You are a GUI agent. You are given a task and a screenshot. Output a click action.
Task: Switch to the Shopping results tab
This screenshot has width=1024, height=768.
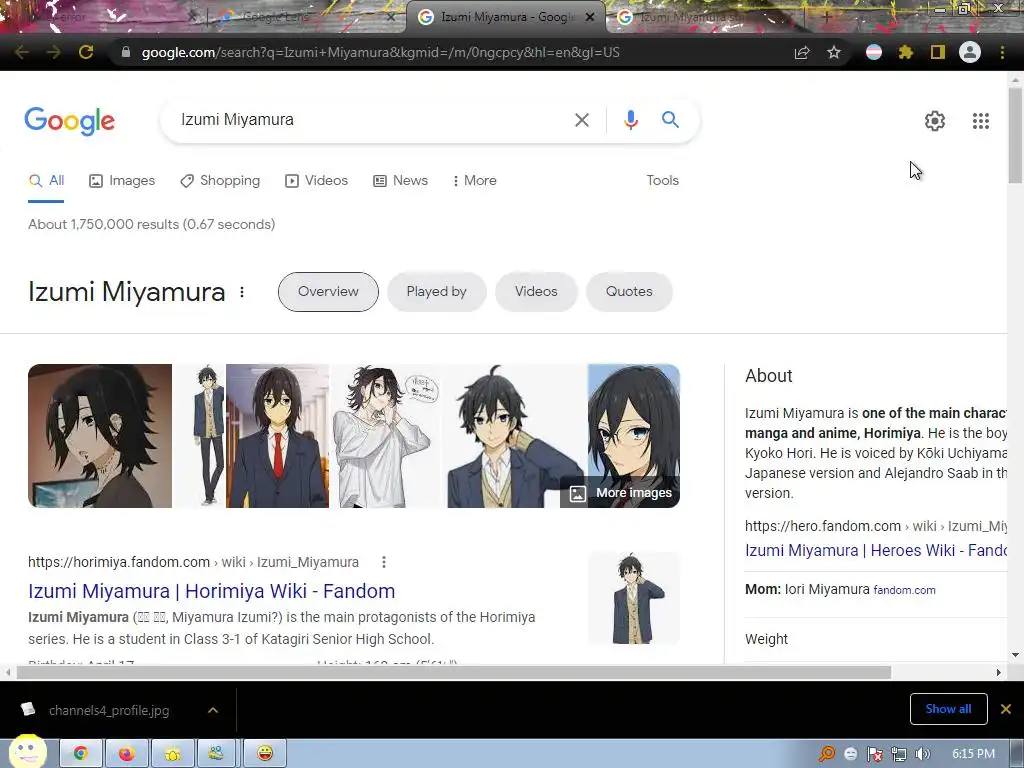[x=220, y=180]
